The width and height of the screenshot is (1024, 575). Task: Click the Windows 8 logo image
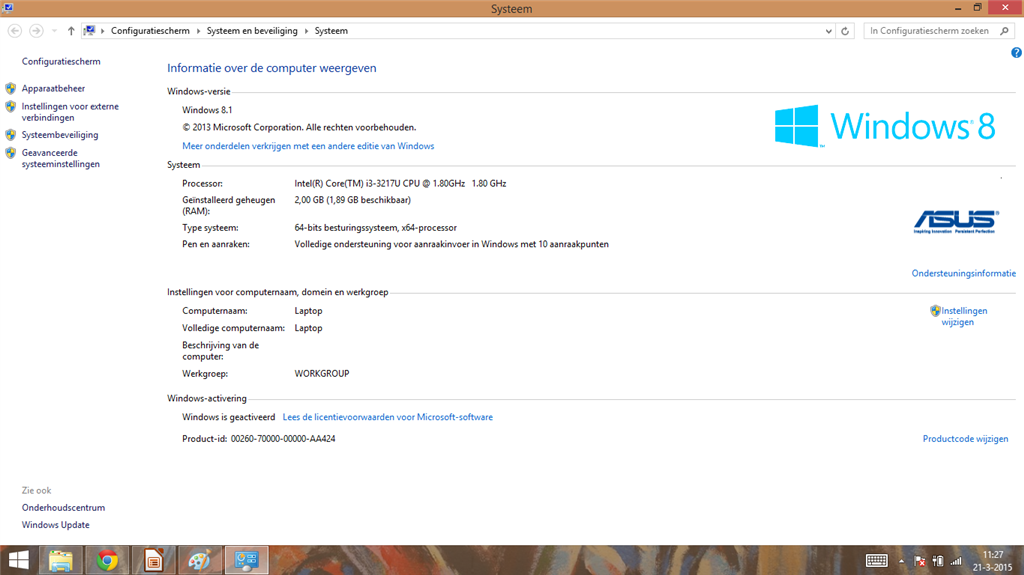pyautogui.click(x=885, y=125)
